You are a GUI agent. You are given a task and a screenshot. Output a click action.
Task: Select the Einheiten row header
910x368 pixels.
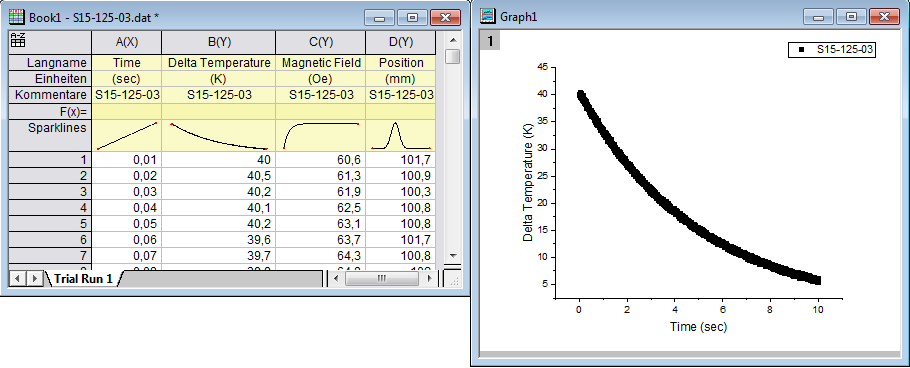tap(50, 78)
